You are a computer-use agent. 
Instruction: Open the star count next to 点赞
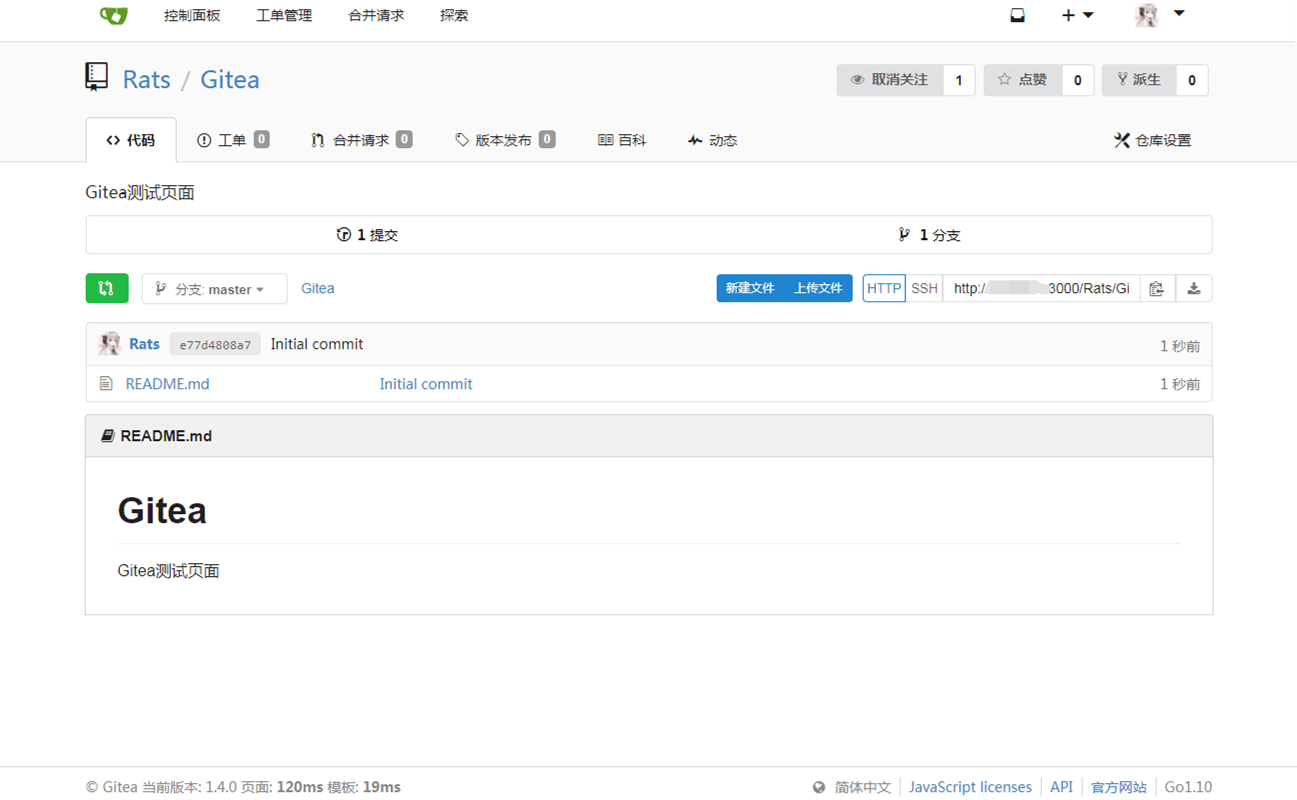(x=1077, y=80)
